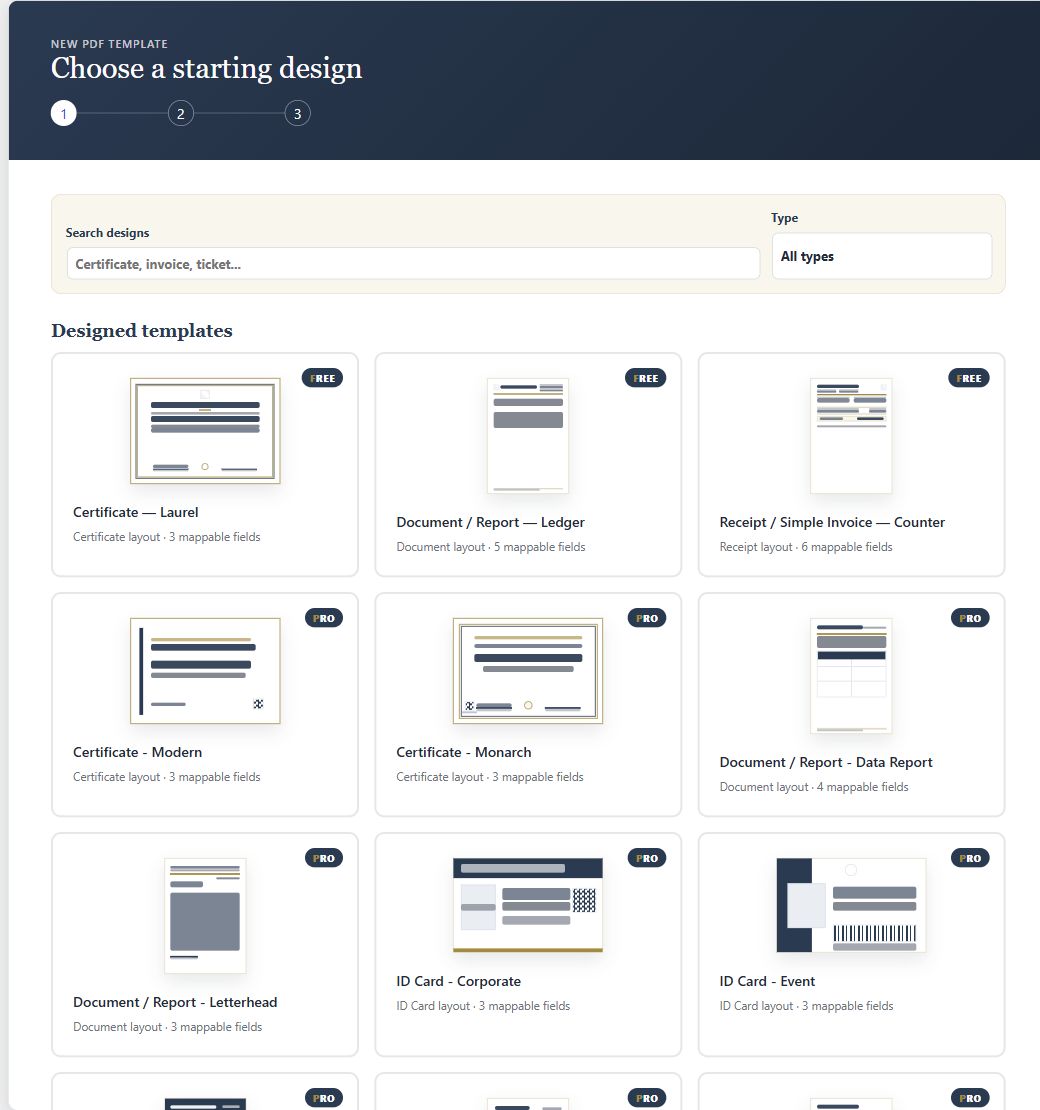Click the "Designed templates" heading
This screenshot has width=1040, height=1110.
pos(142,331)
